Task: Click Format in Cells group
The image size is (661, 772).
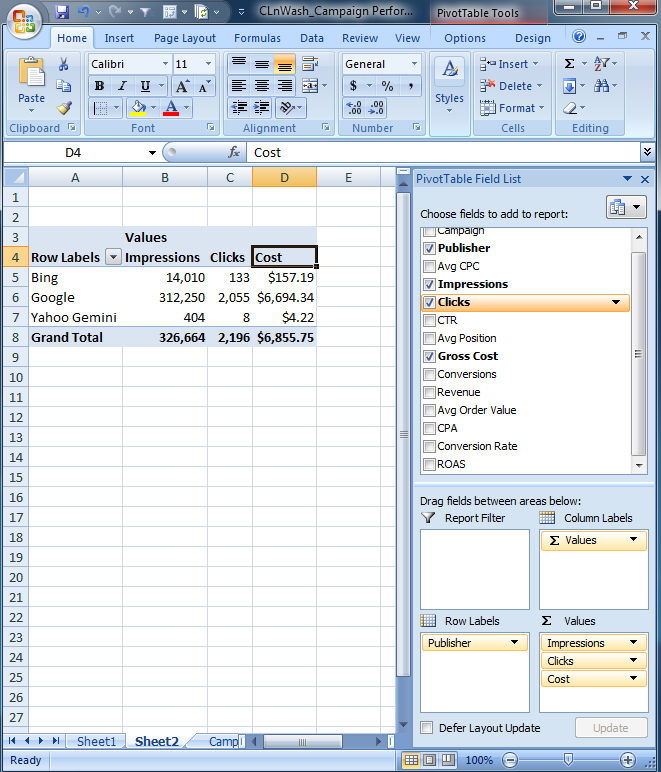Action: click(x=512, y=108)
